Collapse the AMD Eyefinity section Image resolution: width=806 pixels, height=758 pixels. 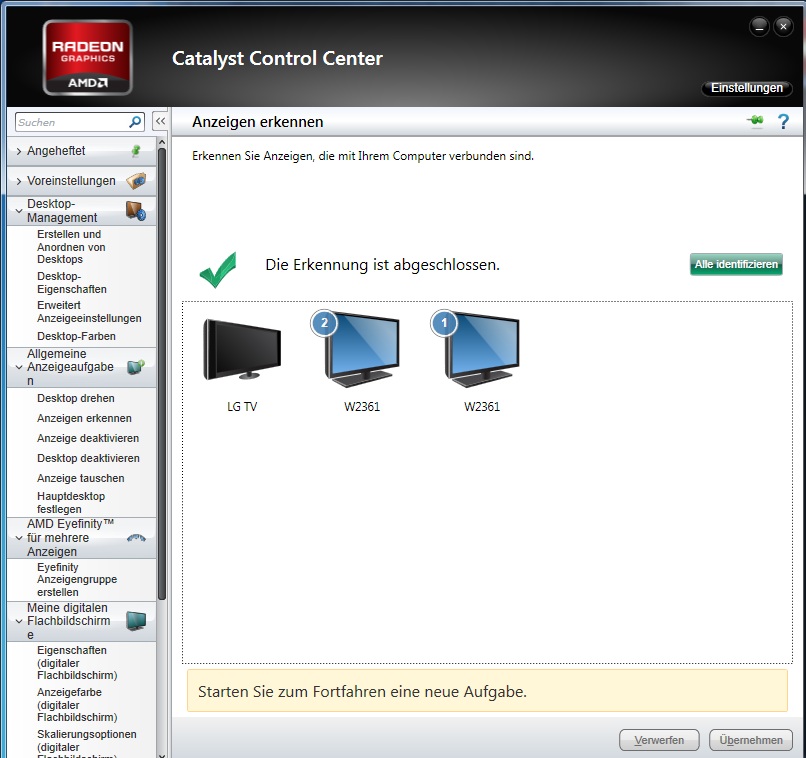pyautogui.click(x=19, y=538)
